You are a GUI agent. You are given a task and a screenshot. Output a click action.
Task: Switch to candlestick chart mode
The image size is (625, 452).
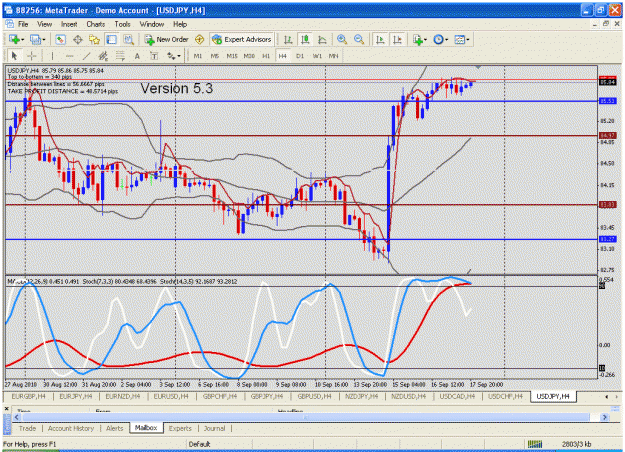point(305,39)
